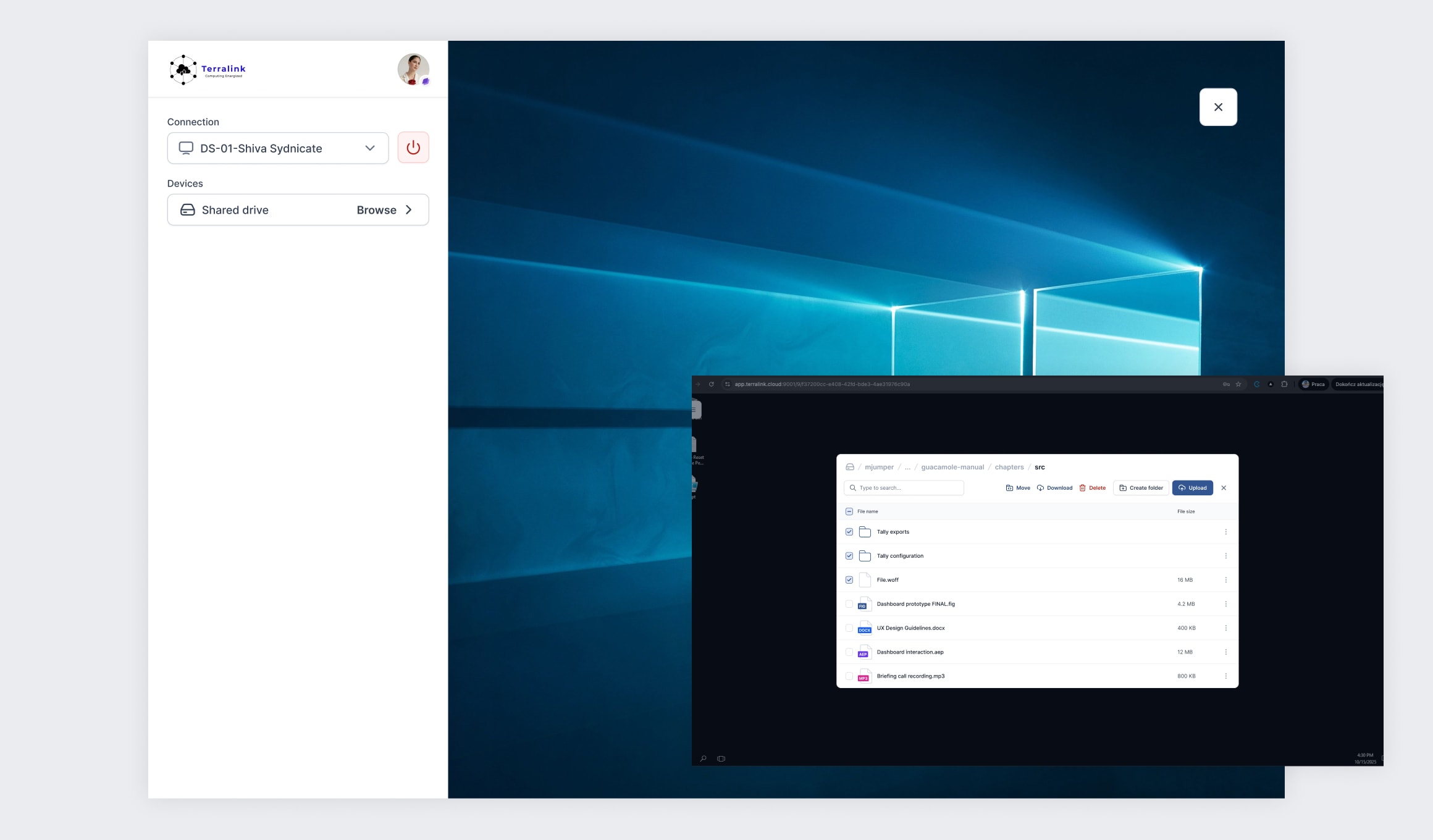
Task: Check the Dashboard prototype FINAL.fig checkbox
Action: point(849,604)
